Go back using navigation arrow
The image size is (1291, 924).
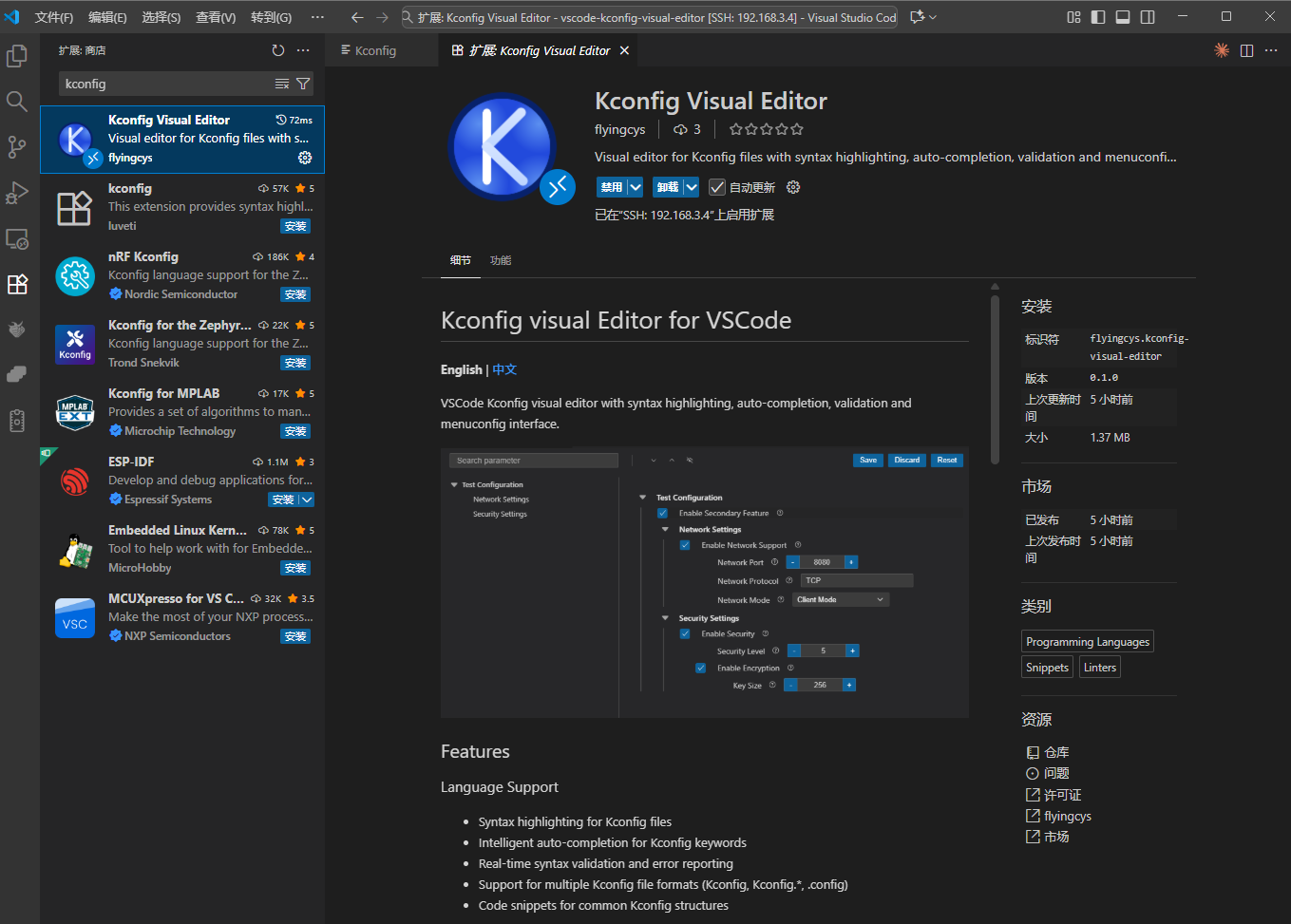(x=357, y=17)
